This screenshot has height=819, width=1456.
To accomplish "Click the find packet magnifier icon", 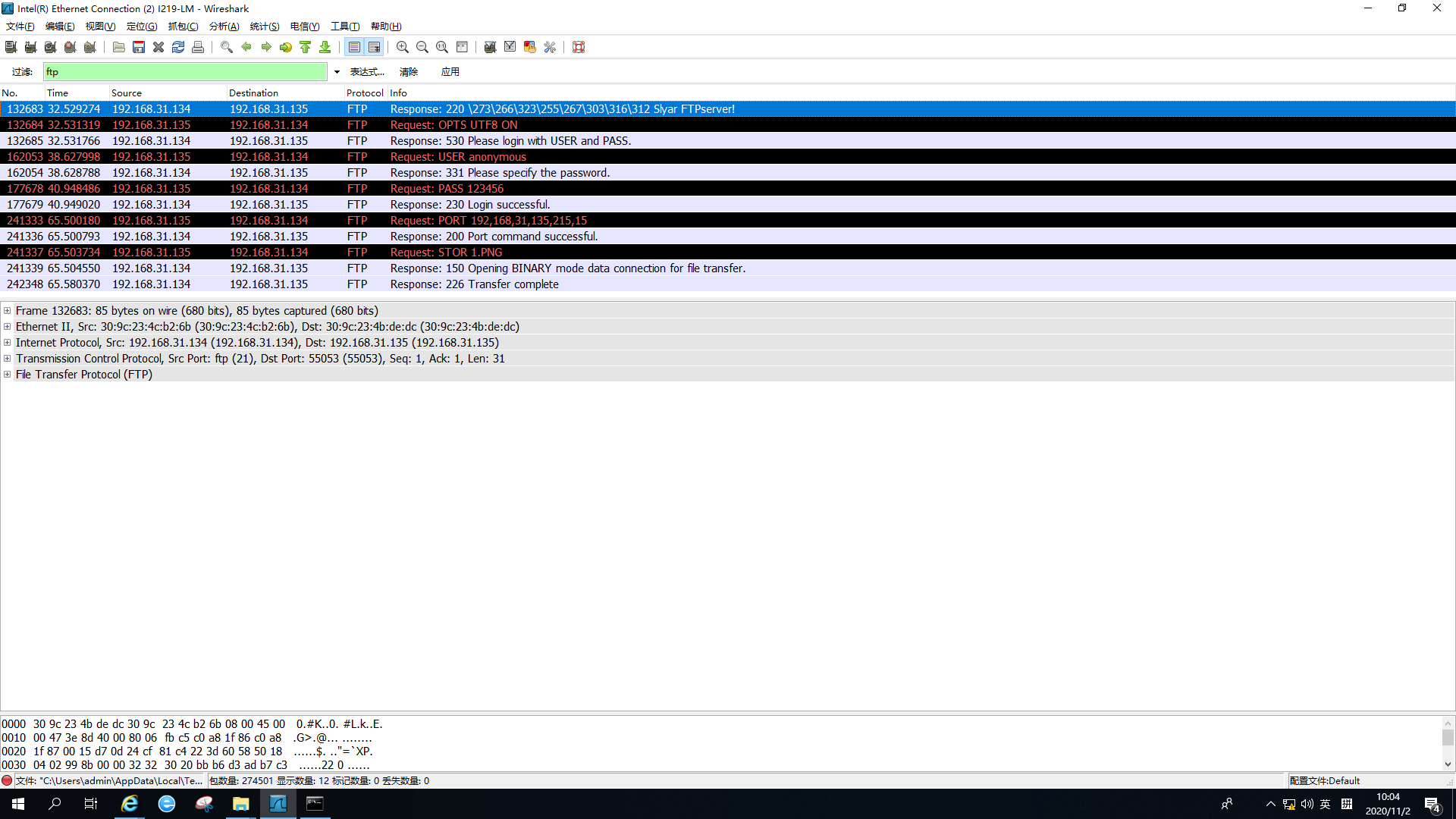I will click(x=226, y=47).
